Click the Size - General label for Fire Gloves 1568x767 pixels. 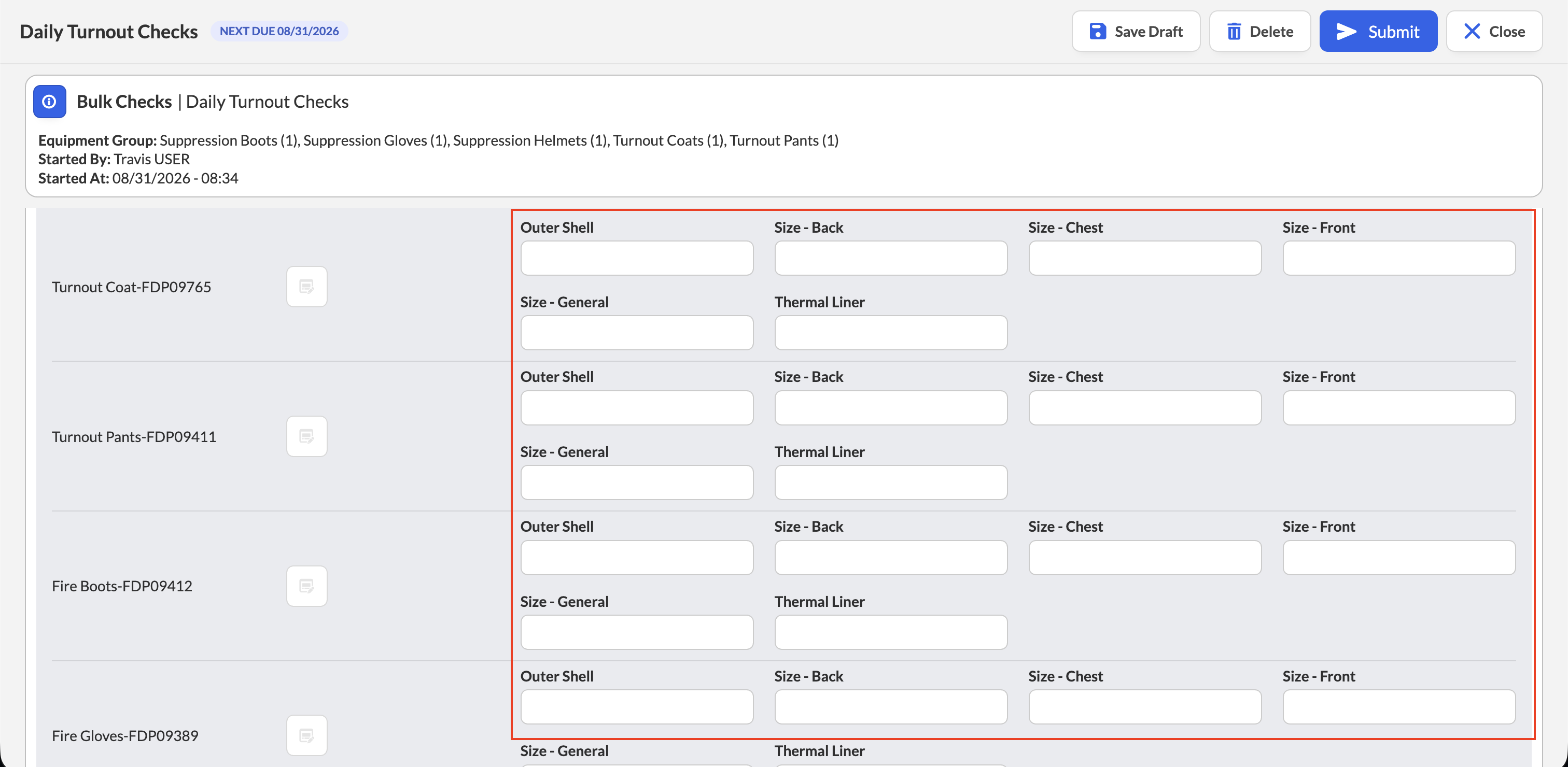pyautogui.click(x=564, y=750)
